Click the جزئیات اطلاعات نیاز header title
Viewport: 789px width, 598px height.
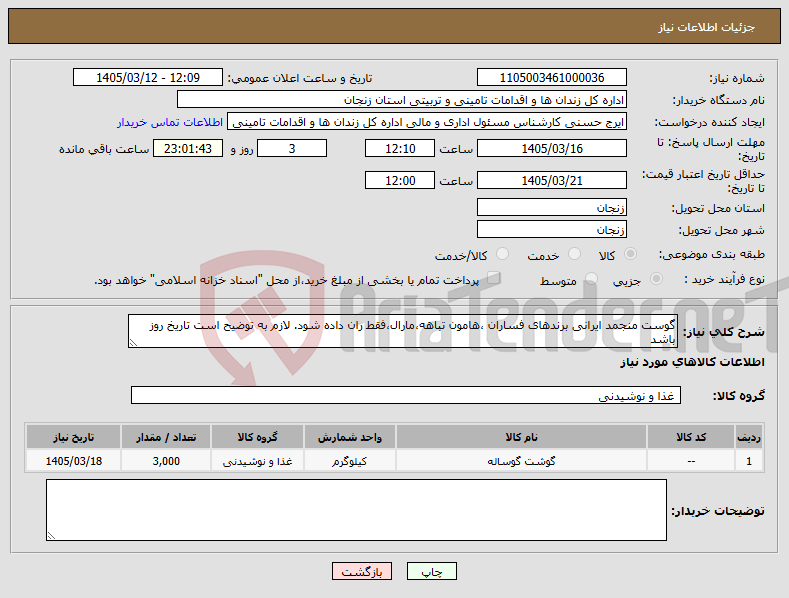(x=706, y=27)
